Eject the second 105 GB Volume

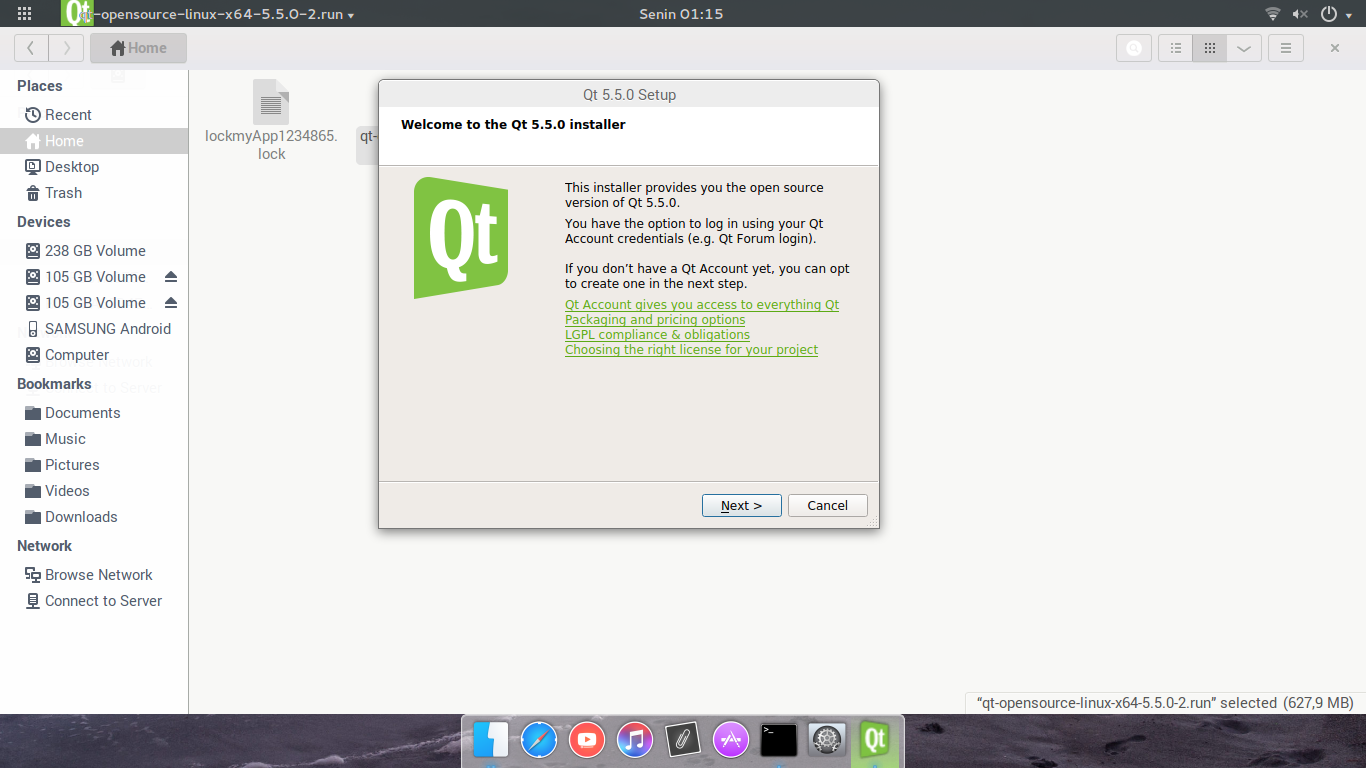(171, 303)
